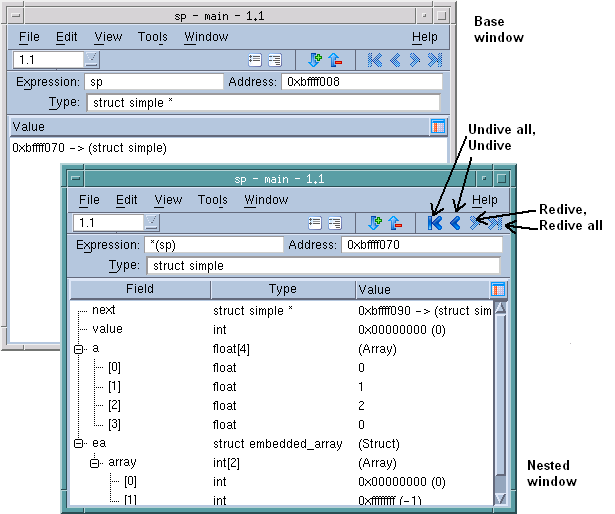The width and height of the screenshot is (615, 514).
Task: Click the column layout icon on base window Value bar
Action: pos(438,127)
